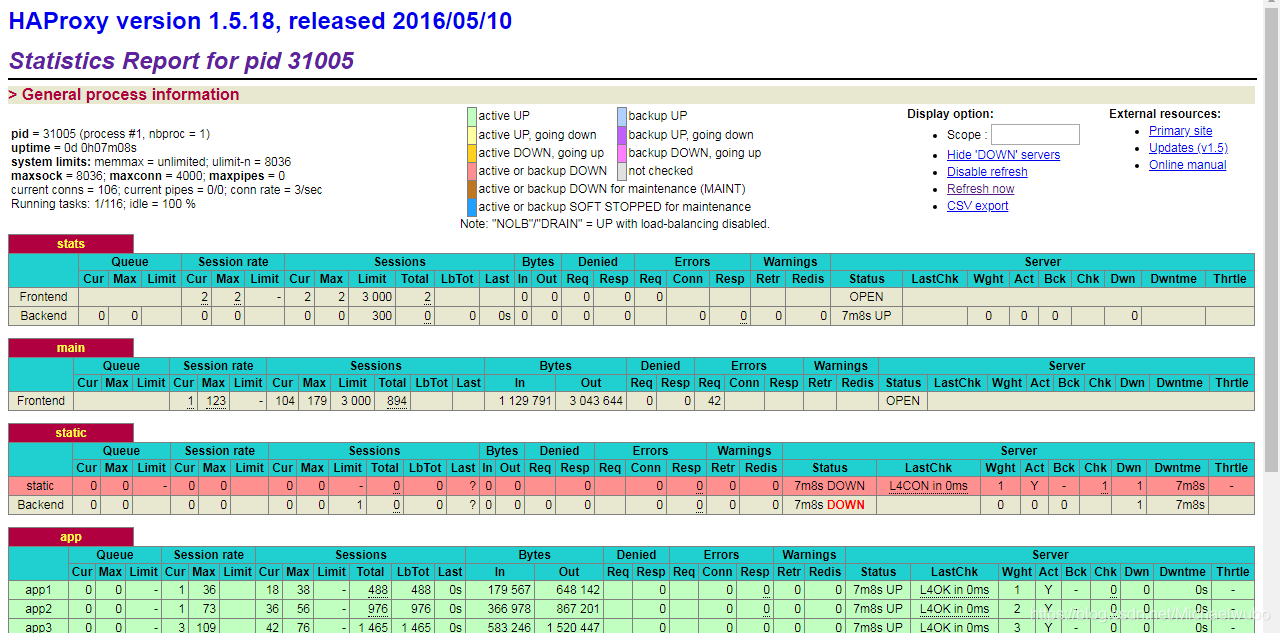Viewport: 1280px width, 633px height.
Task: Click the '3 043 644' bytes out value
Action: click(596, 401)
